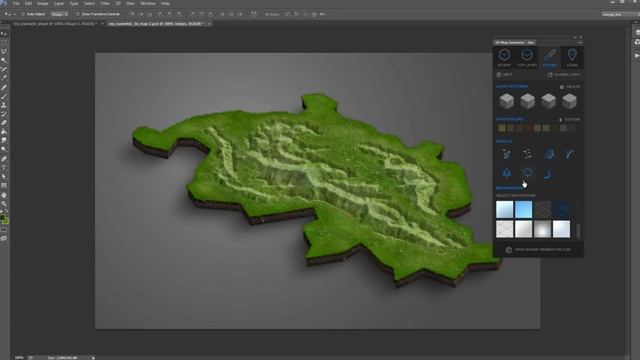Change screen mode icon at toolbox bottom
640x360 pixels.
coord(4,238)
